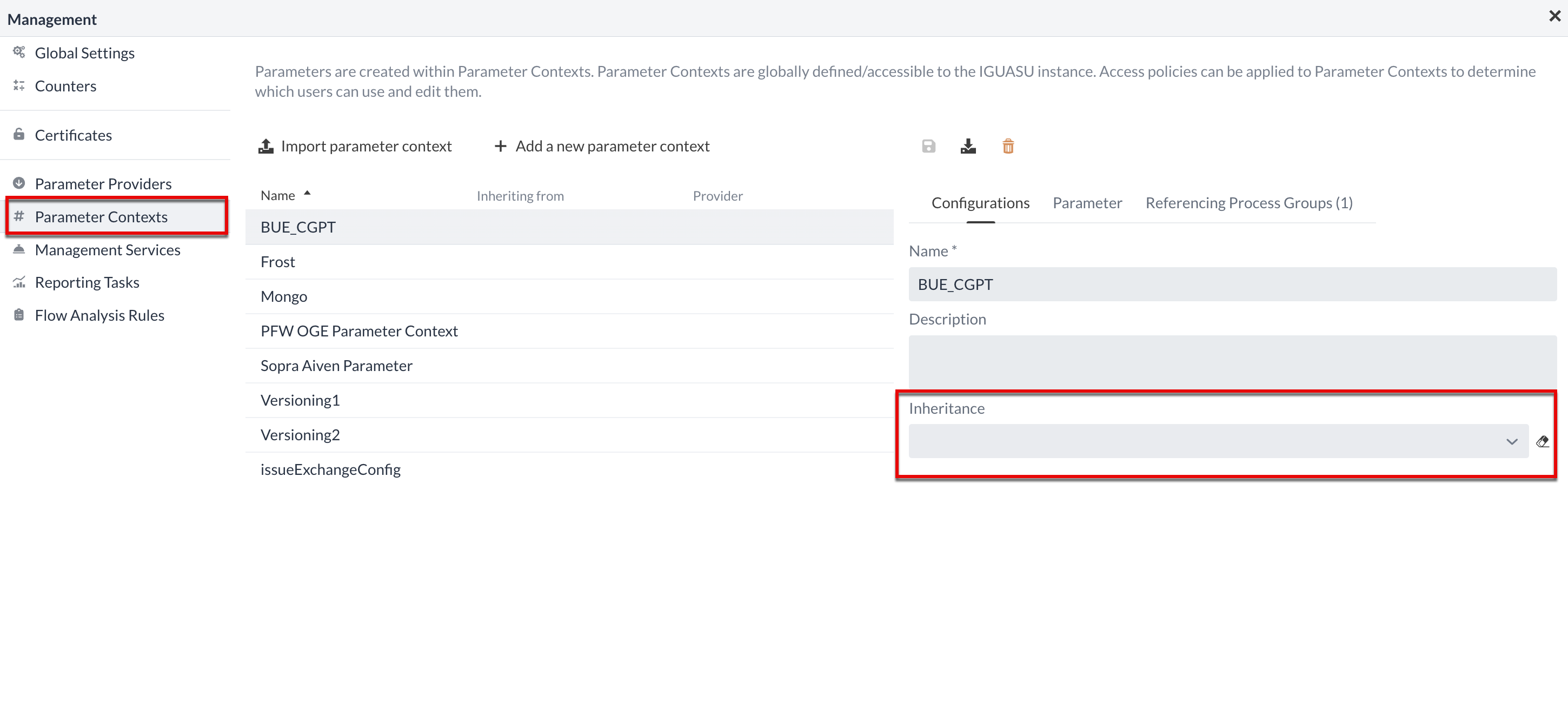Click the Parameter Providers icon
1568x728 pixels.
click(19, 183)
